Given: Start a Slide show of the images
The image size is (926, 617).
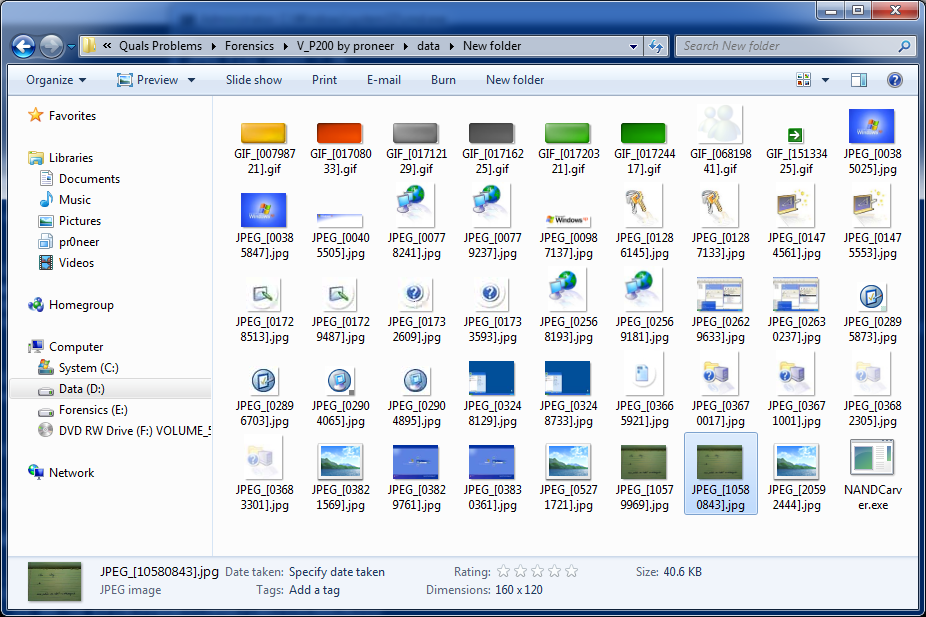Looking at the screenshot, I should [253, 79].
